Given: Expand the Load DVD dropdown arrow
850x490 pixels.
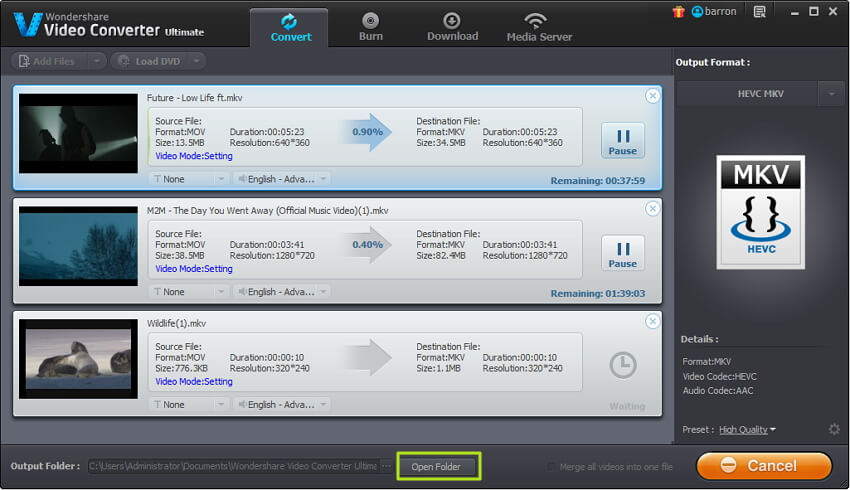Looking at the screenshot, I should point(196,61).
